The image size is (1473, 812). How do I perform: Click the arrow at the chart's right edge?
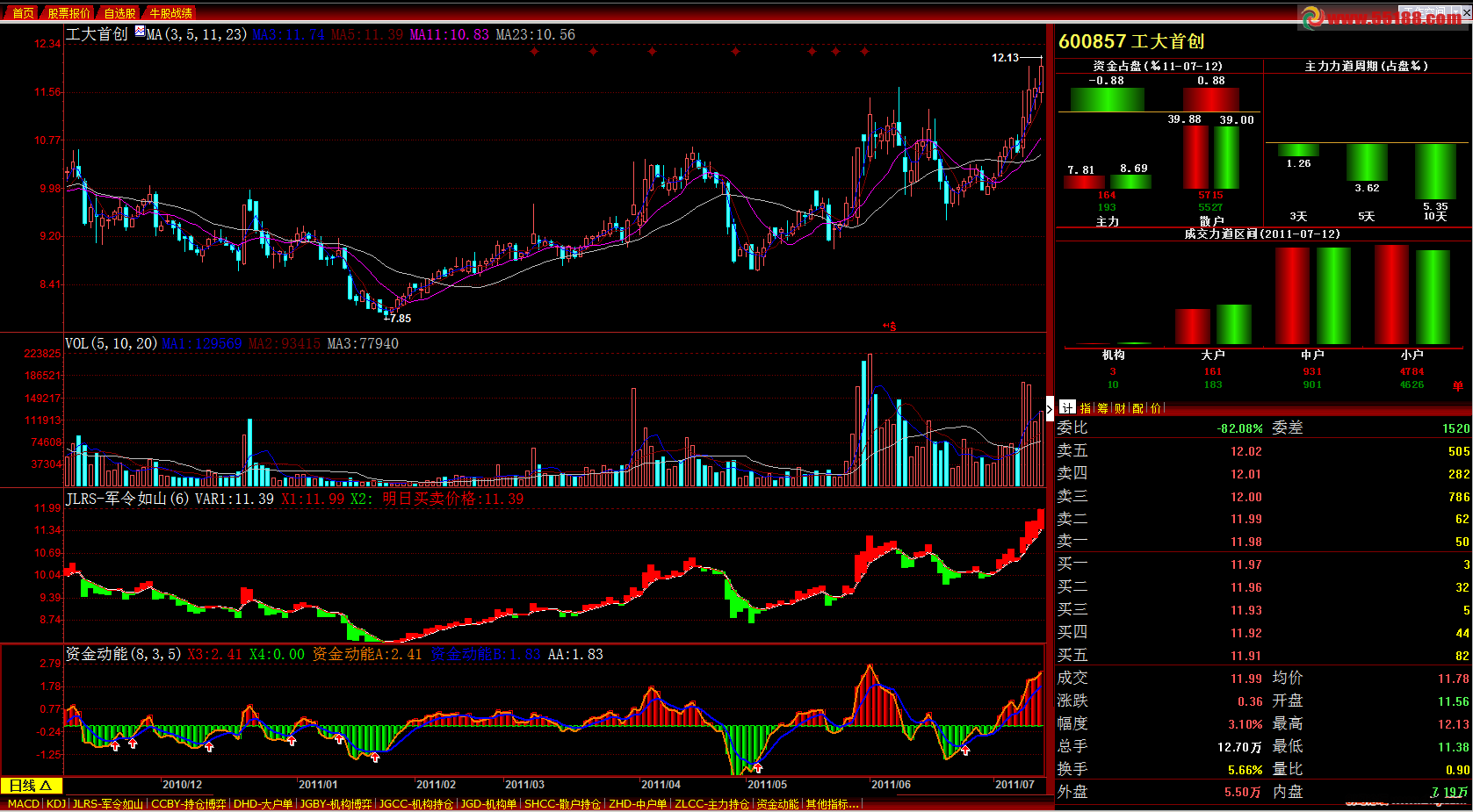[1050, 408]
